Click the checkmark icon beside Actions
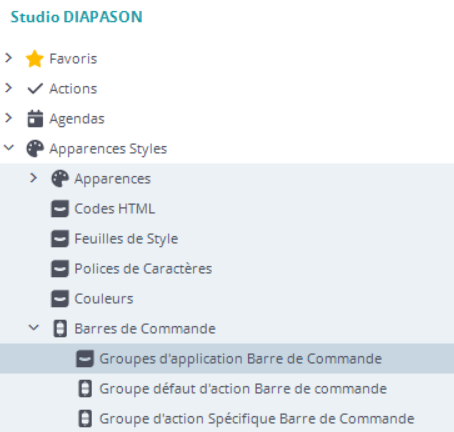The image size is (454, 432). click(35, 89)
